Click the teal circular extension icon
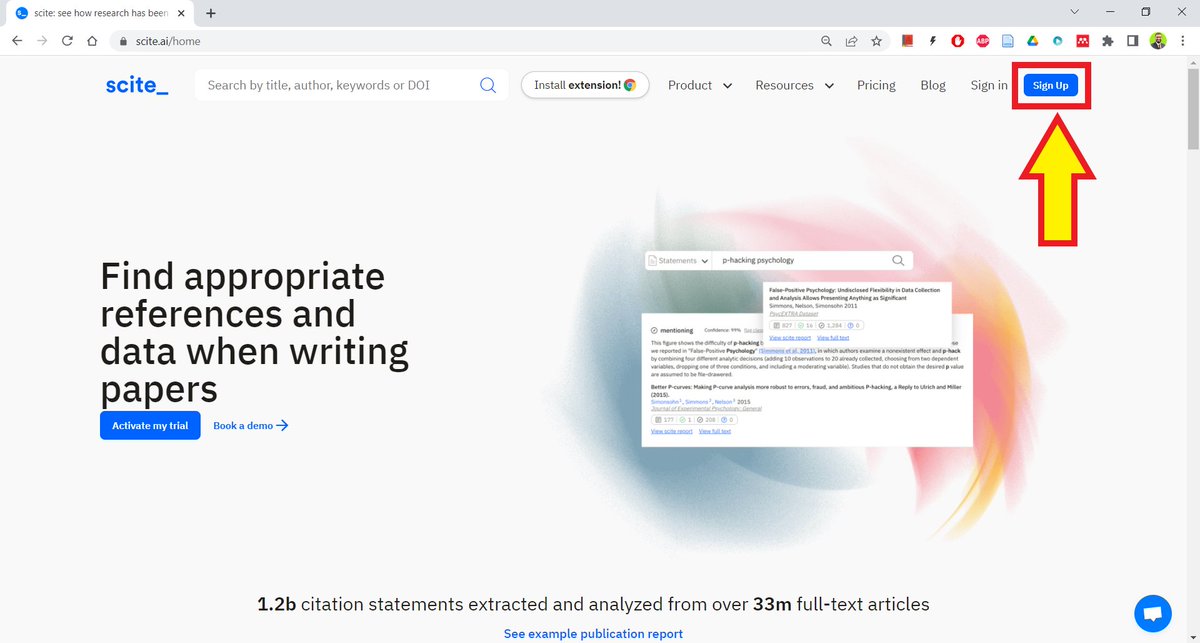This screenshot has width=1200, height=643. (1057, 41)
